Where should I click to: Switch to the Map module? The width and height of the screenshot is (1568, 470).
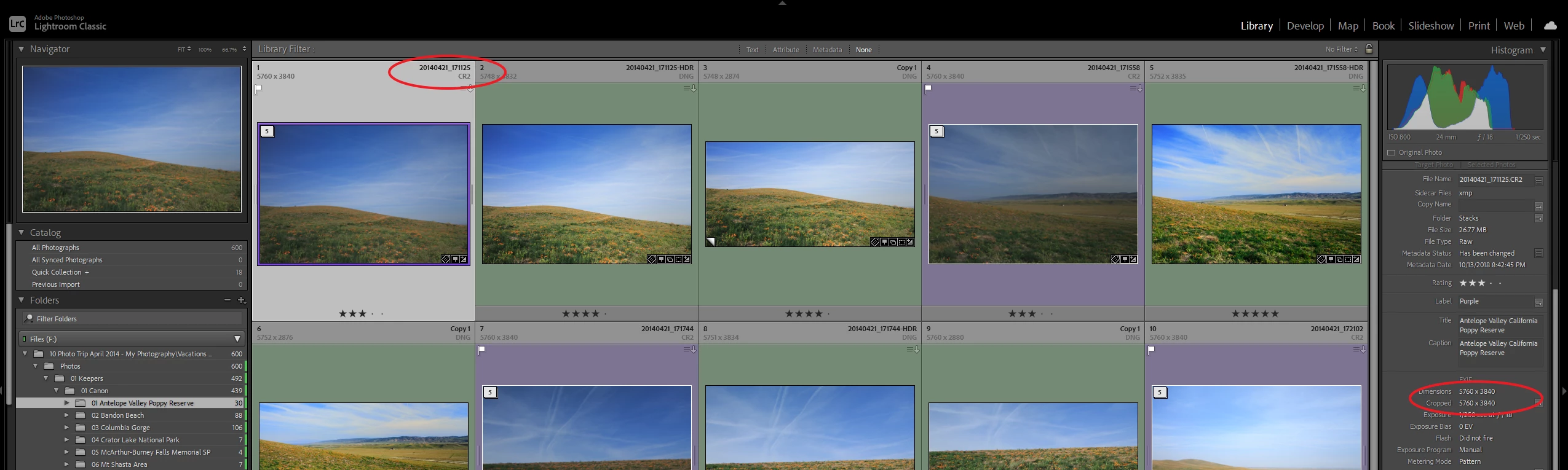[1348, 26]
